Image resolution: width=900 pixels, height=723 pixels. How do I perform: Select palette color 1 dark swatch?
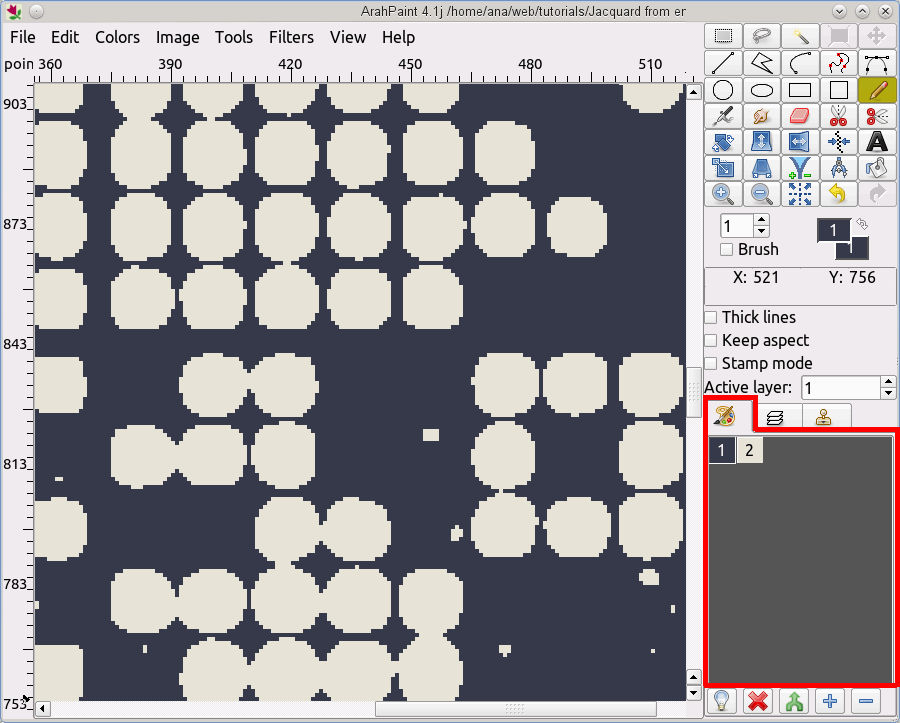click(721, 450)
